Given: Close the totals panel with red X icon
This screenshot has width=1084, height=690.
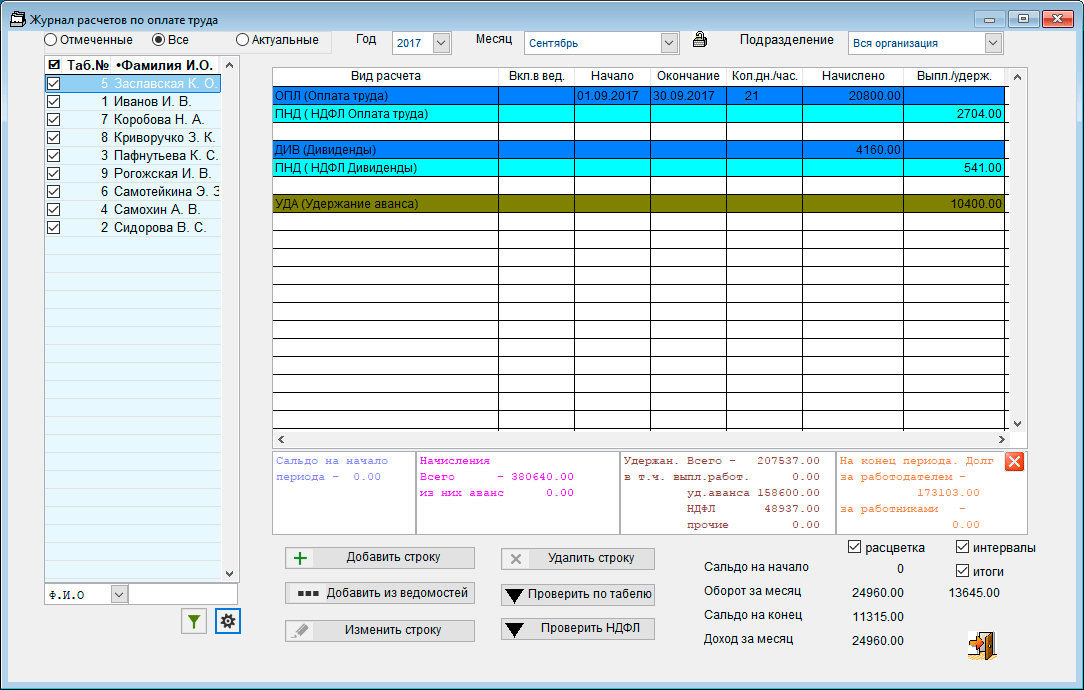Looking at the screenshot, I should click(x=1014, y=462).
